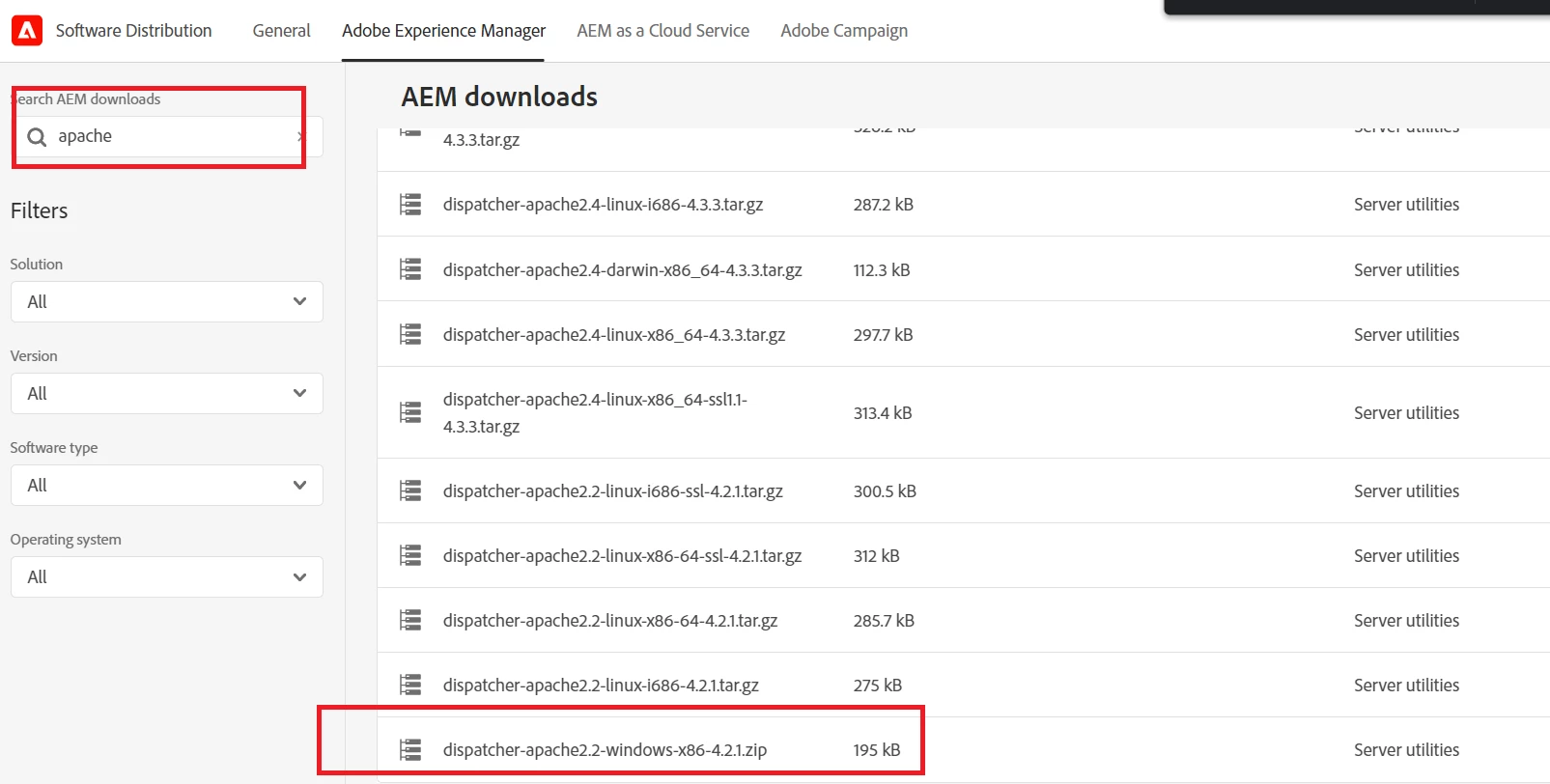Screen dimensions: 1550x784
Task: Click the file icon for dispatcher-apache2.4-linux-x86_64-ssl1.1-4.3.3.tar.gz
Action: [x=410, y=412]
